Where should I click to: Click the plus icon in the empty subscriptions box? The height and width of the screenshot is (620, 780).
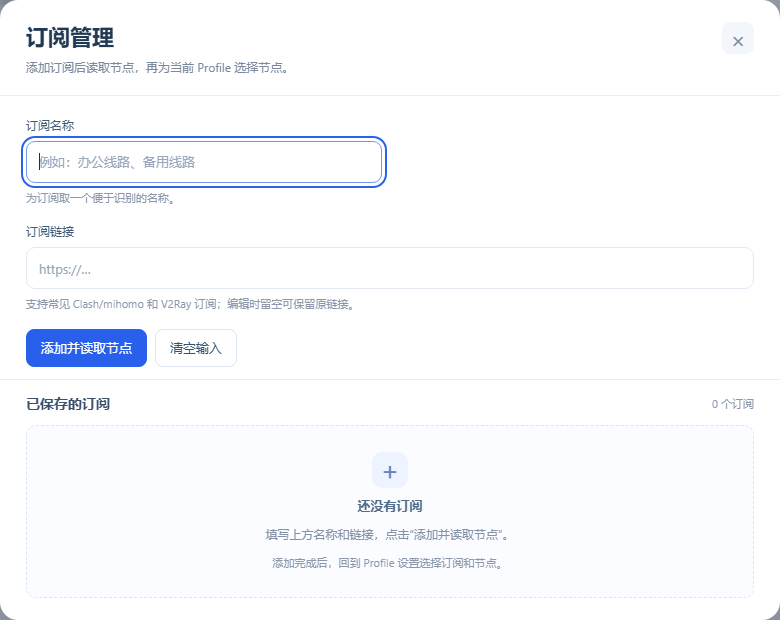390,471
